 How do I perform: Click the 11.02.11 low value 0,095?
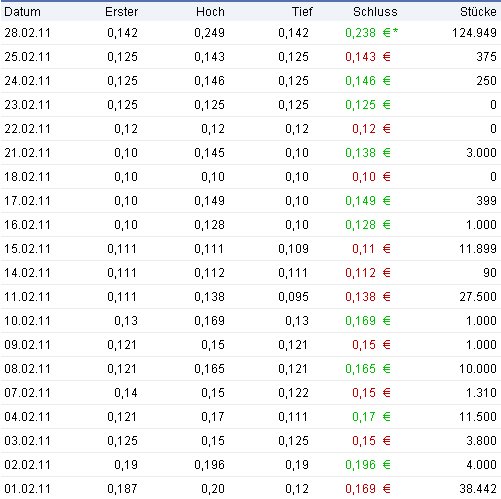(293, 297)
